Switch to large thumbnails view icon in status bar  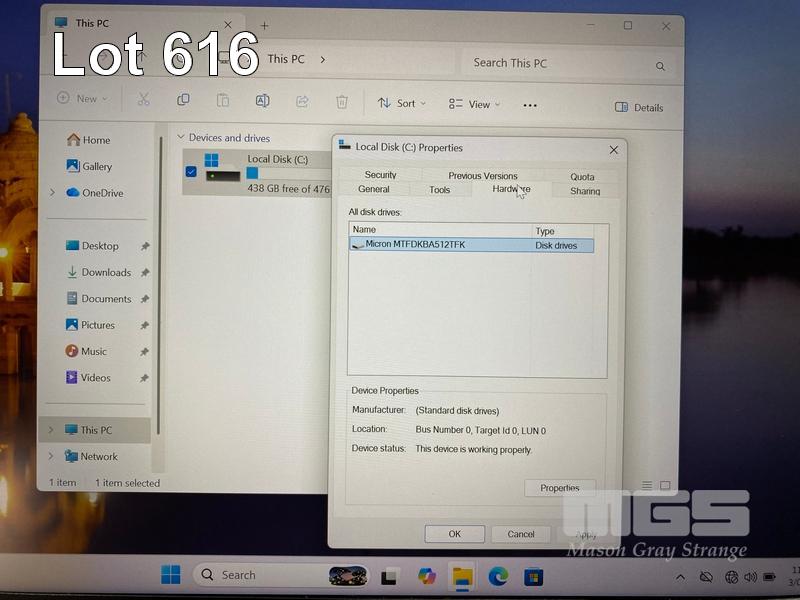click(x=665, y=485)
